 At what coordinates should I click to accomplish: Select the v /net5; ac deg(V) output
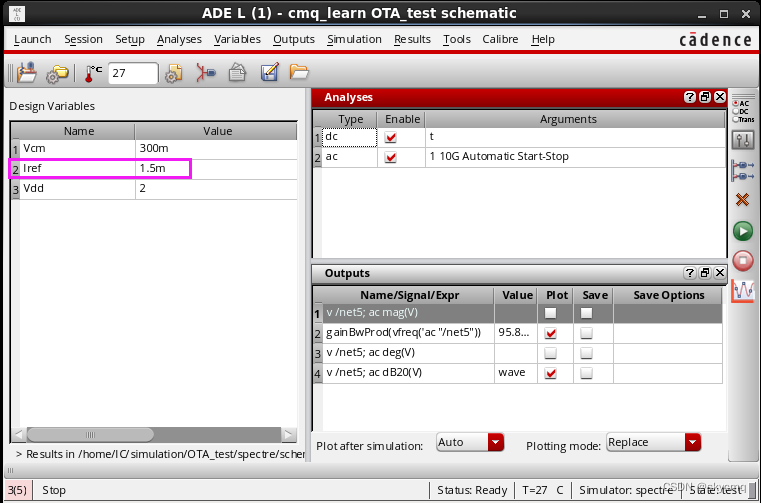[408, 353]
